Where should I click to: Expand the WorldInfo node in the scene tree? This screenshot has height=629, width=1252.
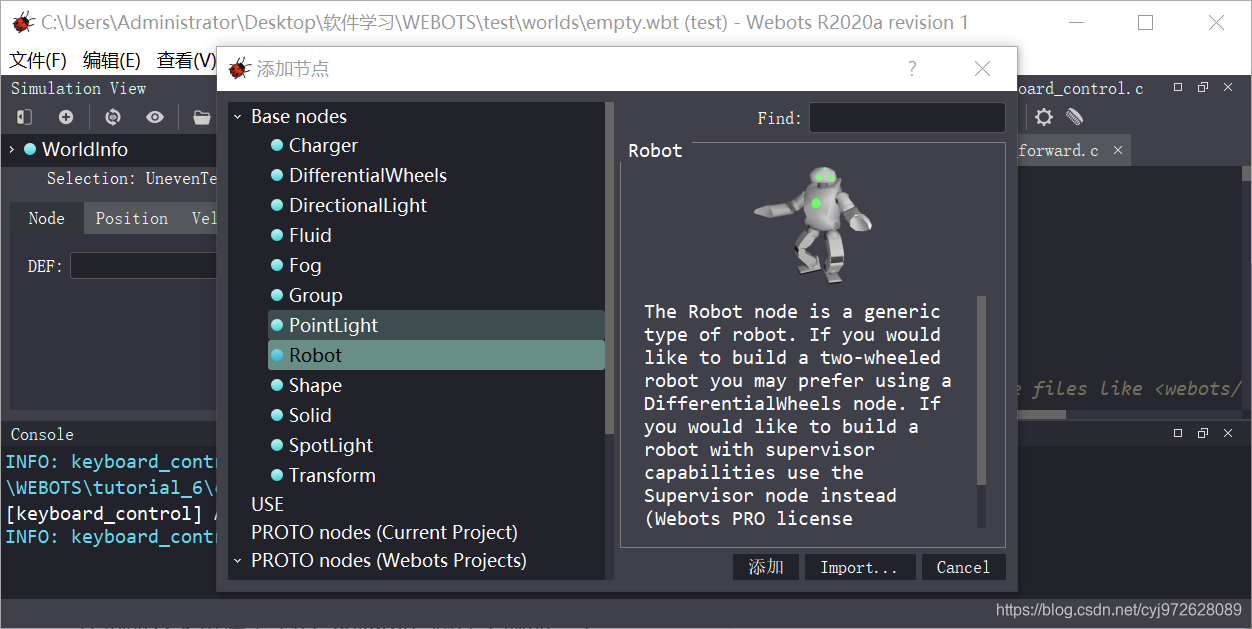[11, 150]
